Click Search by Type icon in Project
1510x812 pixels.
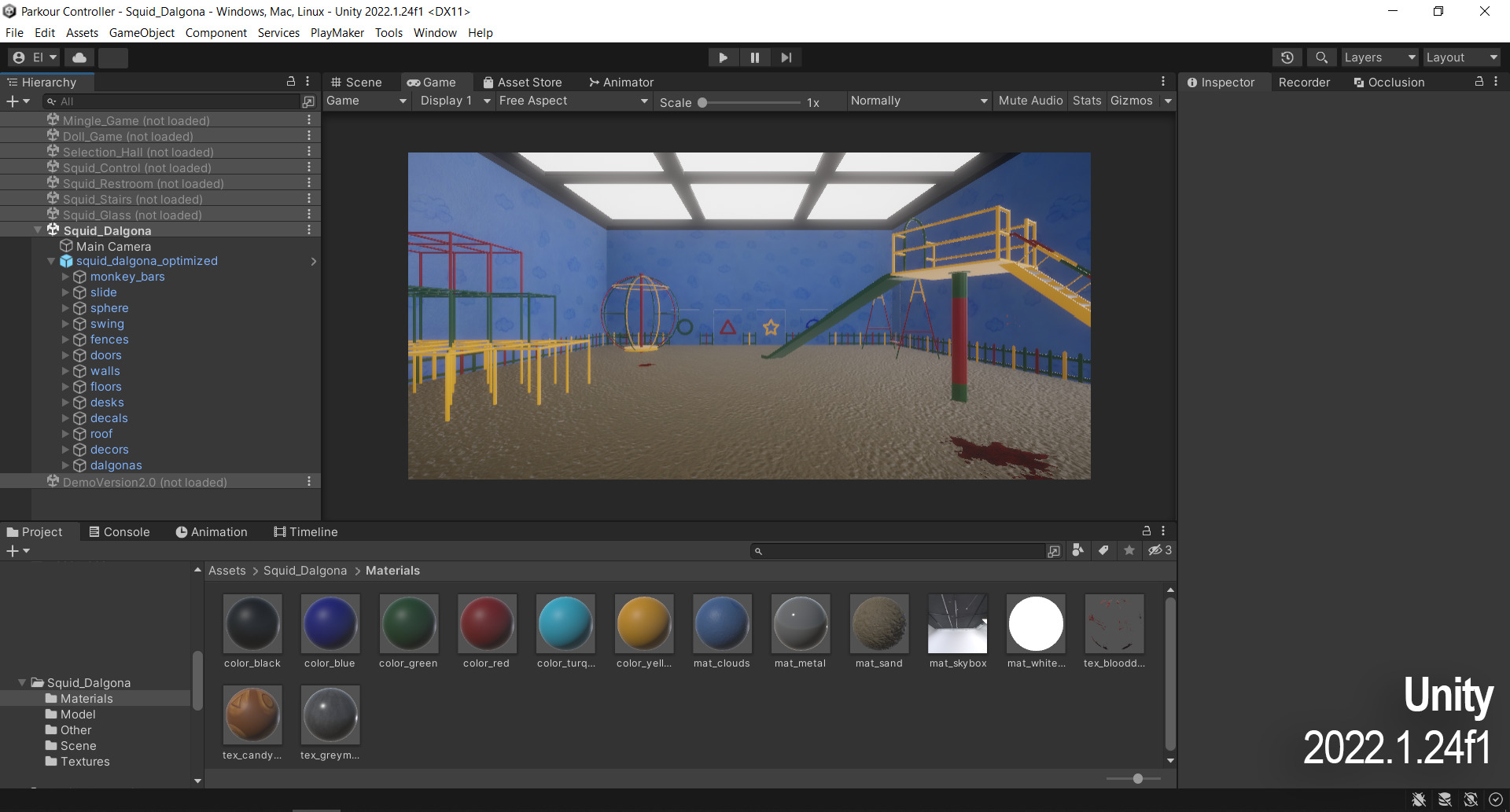coord(1078,550)
